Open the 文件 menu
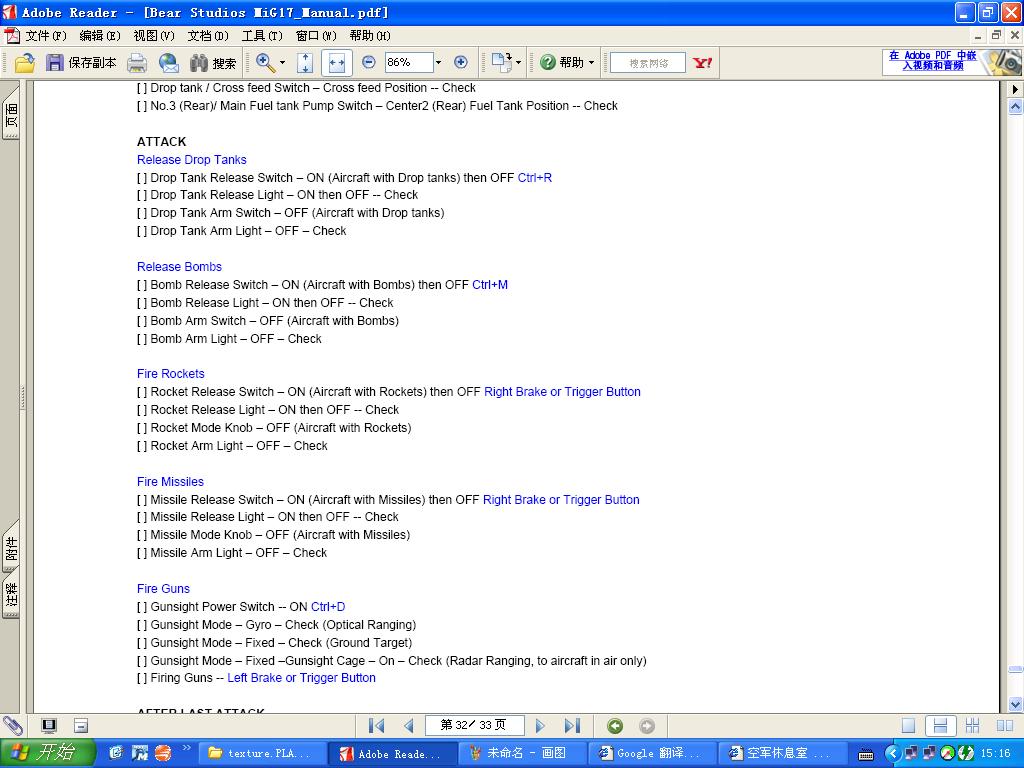The height and width of the screenshot is (768, 1024). (45, 36)
